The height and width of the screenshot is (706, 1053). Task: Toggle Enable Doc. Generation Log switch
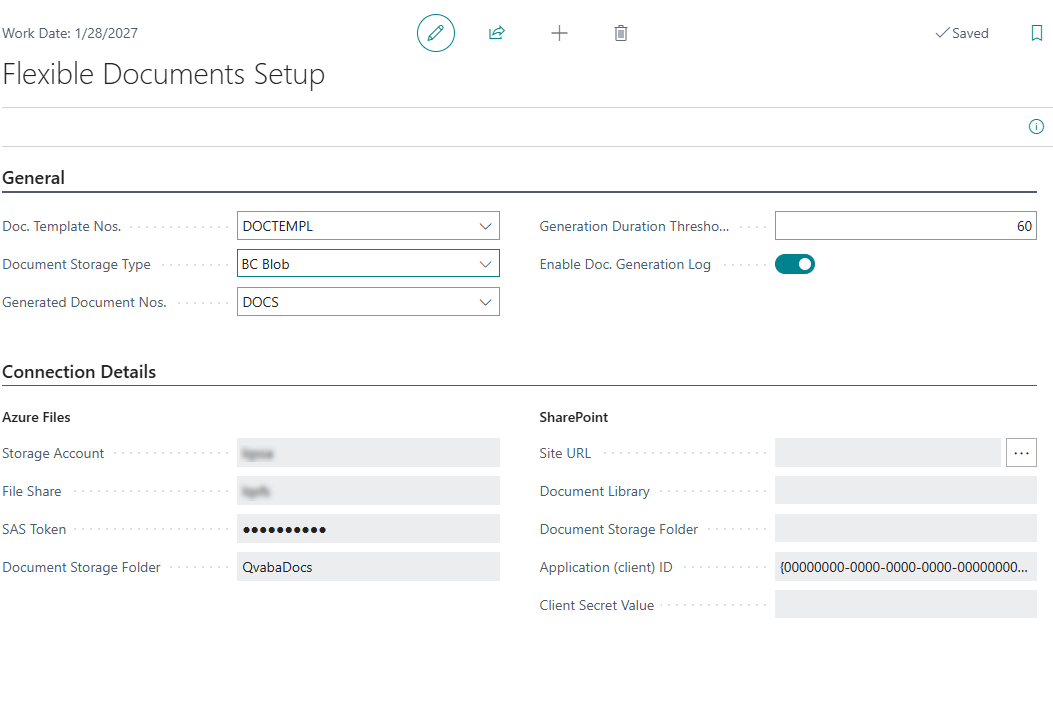pos(795,264)
